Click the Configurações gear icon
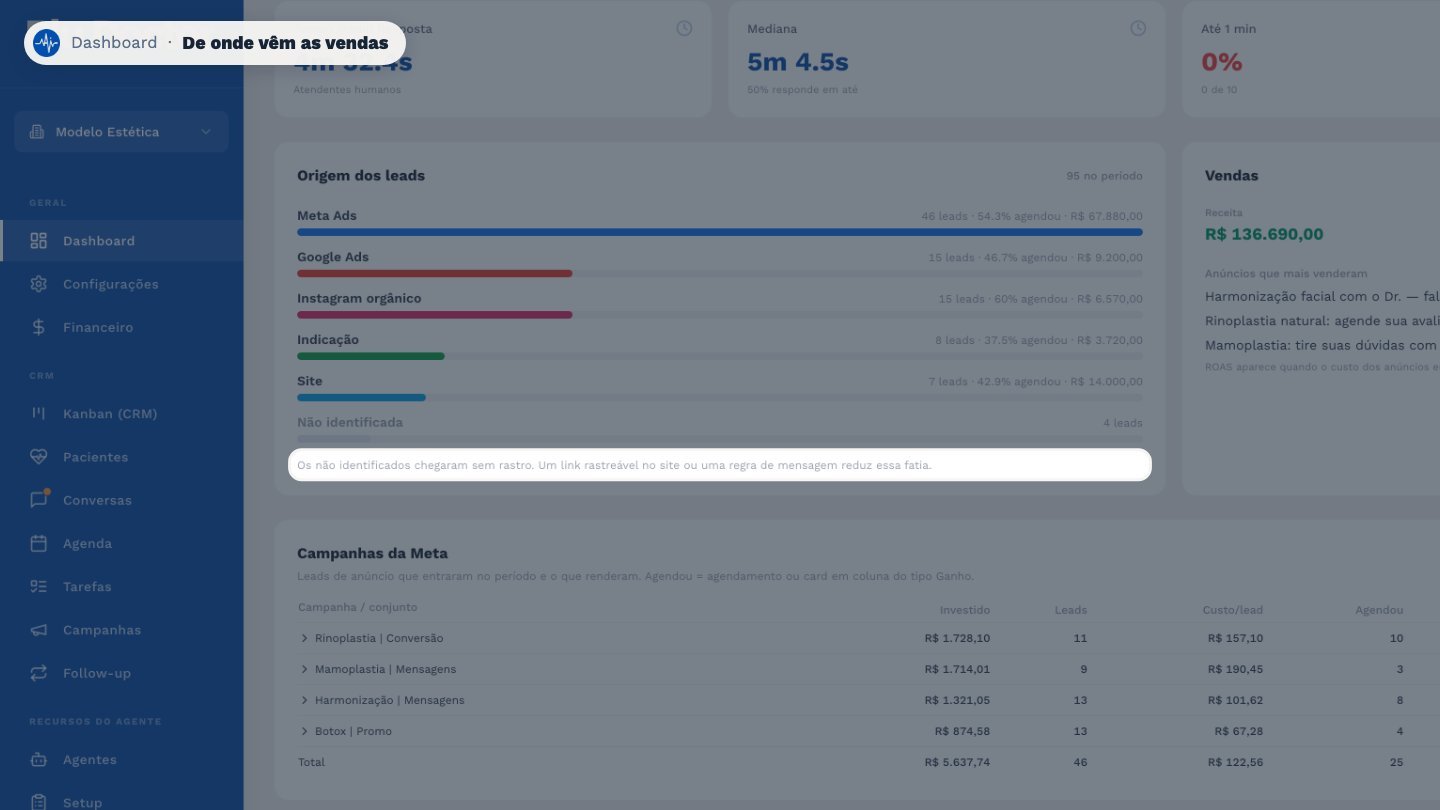 (x=39, y=284)
